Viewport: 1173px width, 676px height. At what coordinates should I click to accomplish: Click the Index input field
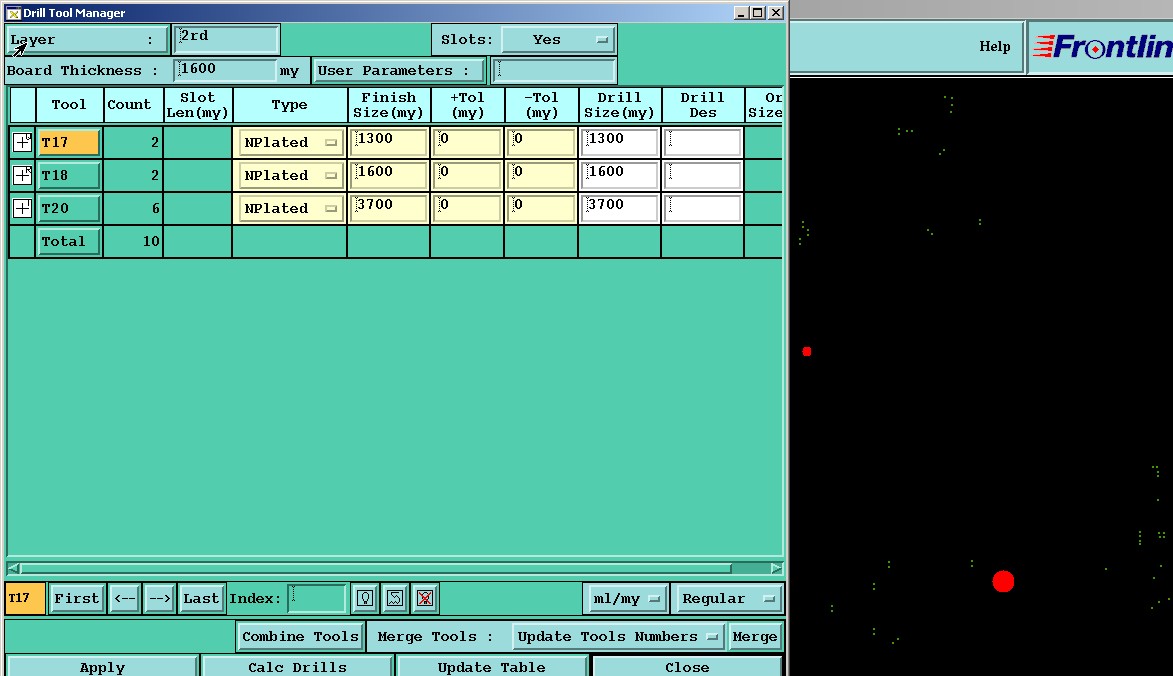pos(318,598)
